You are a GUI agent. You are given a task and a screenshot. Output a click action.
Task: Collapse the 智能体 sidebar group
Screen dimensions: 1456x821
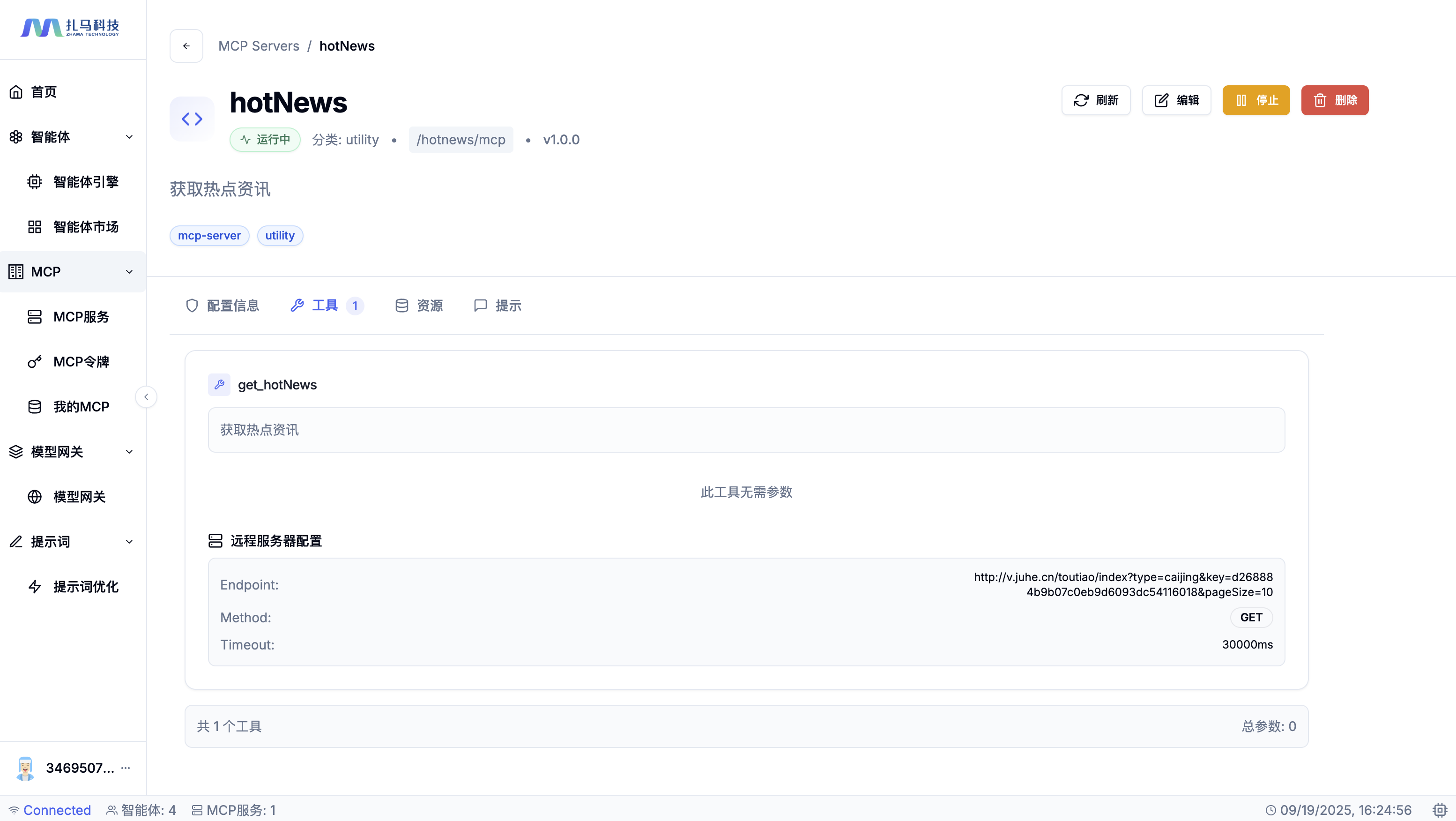[129, 137]
